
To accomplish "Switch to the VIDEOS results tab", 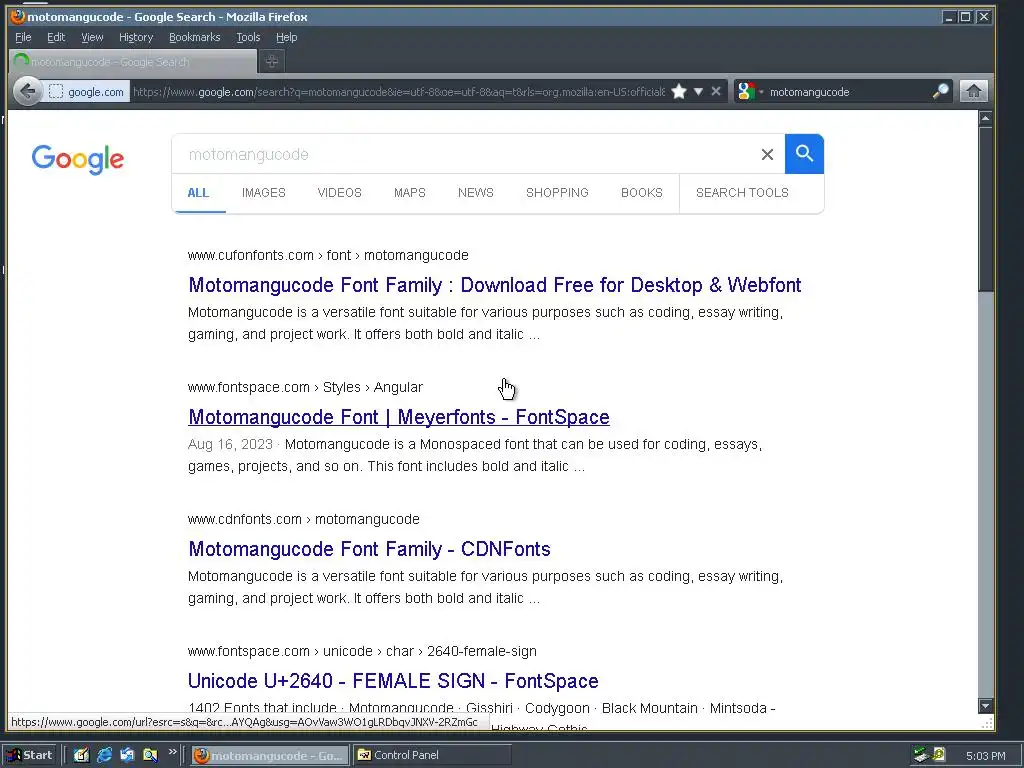I will pos(340,193).
